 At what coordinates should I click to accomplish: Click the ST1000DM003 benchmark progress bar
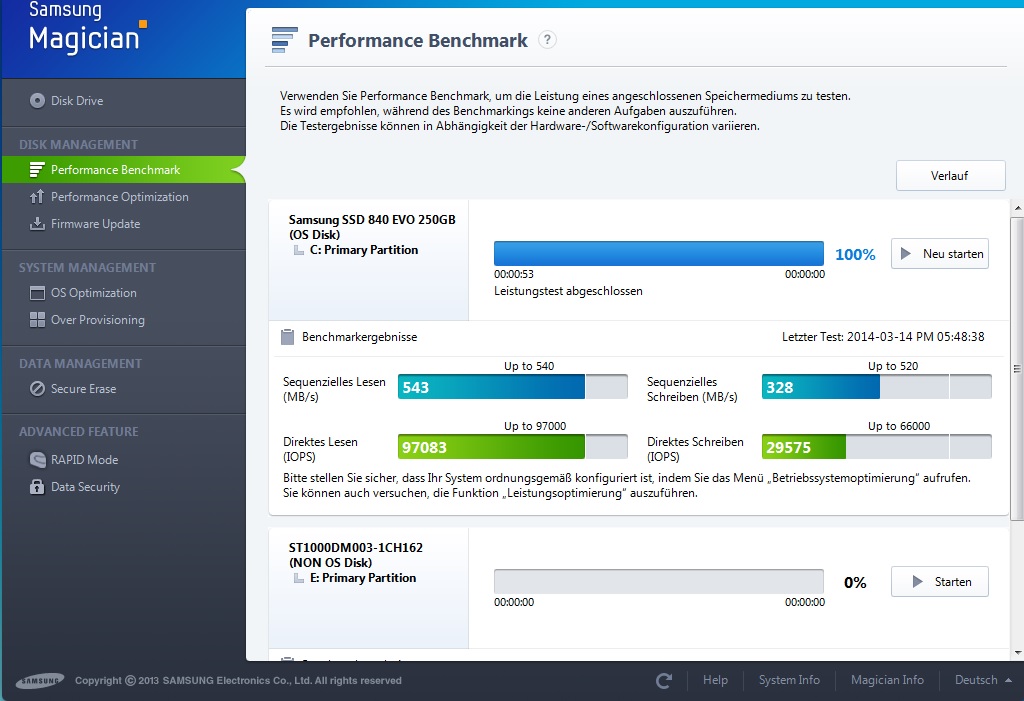click(x=659, y=581)
